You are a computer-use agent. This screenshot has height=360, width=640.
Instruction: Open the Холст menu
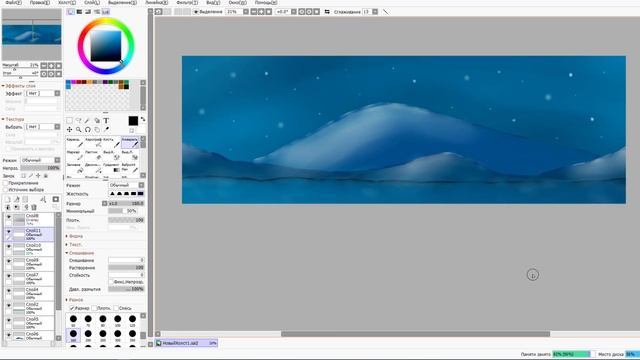[x=67, y=2]
